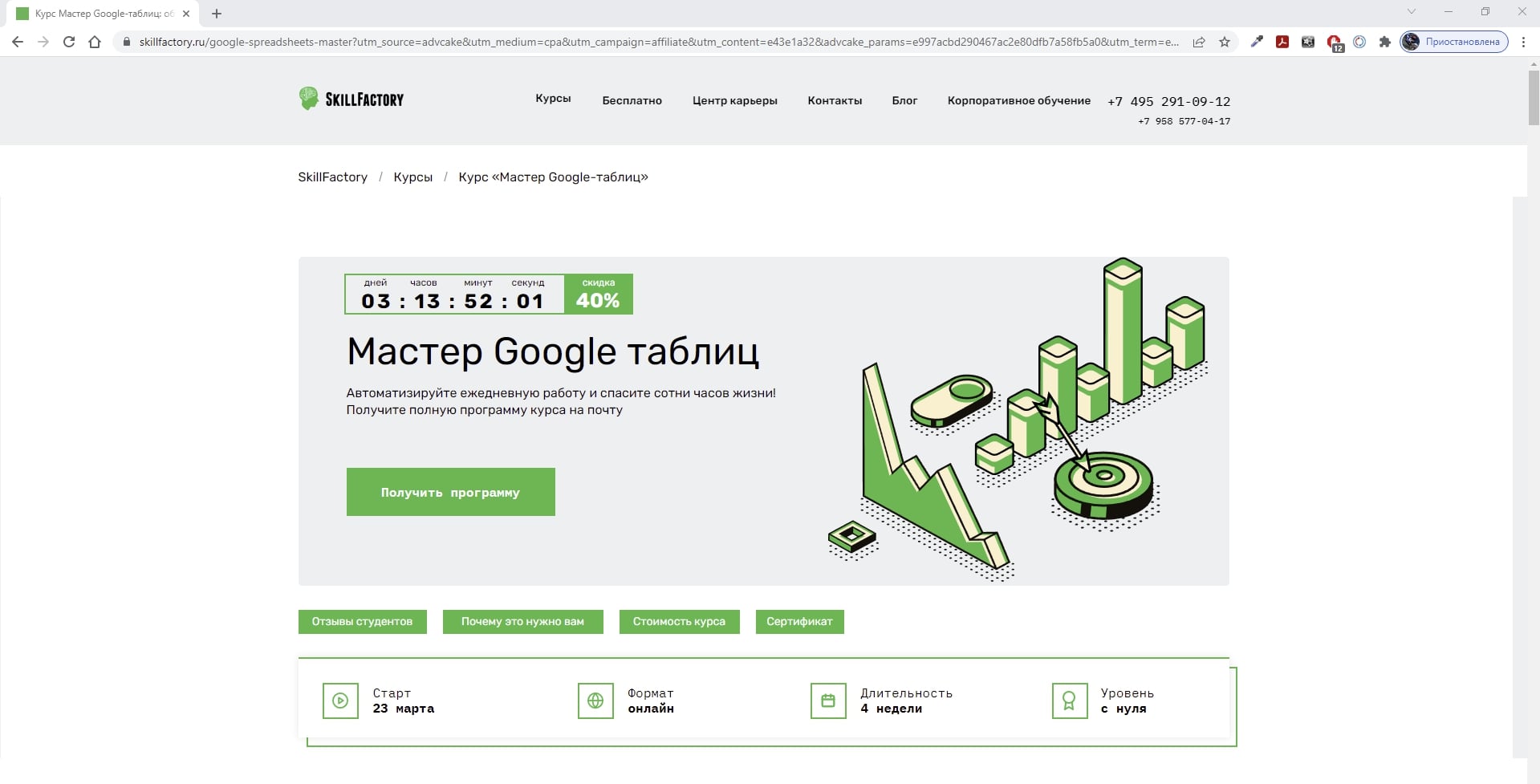The image size is (1540, 784).
Task: Click the с нуля level text
Action: [1124, 709]
